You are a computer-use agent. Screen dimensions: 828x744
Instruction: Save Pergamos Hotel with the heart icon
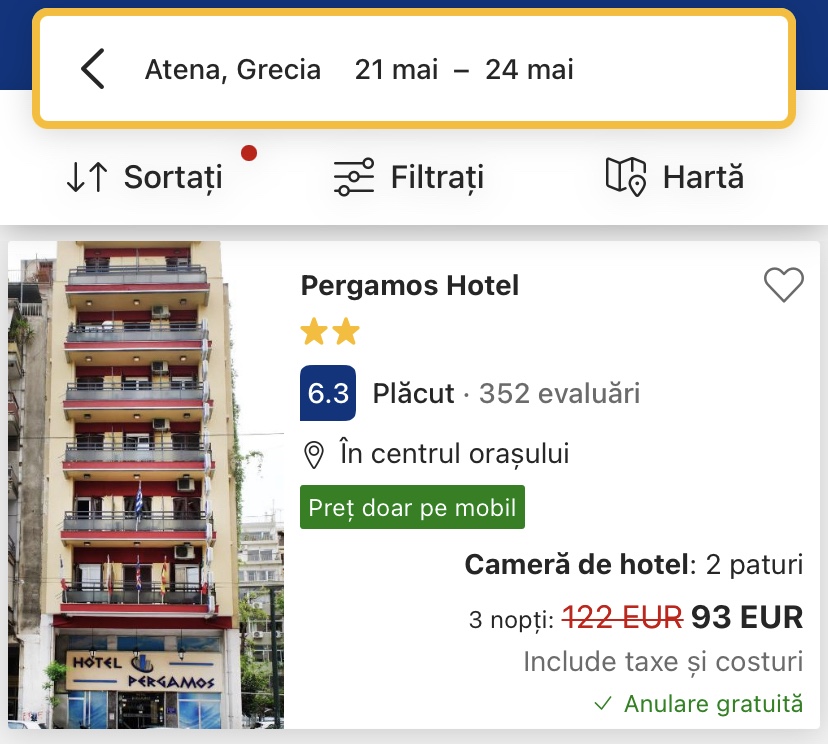pyautogui.click(x=783, y=286)
